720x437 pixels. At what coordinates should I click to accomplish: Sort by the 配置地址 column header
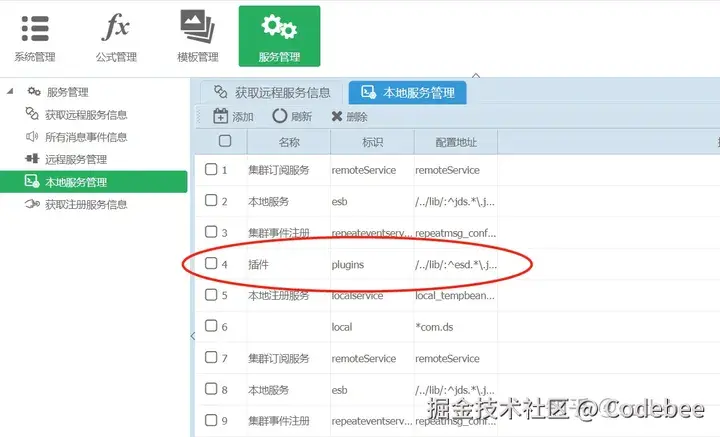point(456,142)
